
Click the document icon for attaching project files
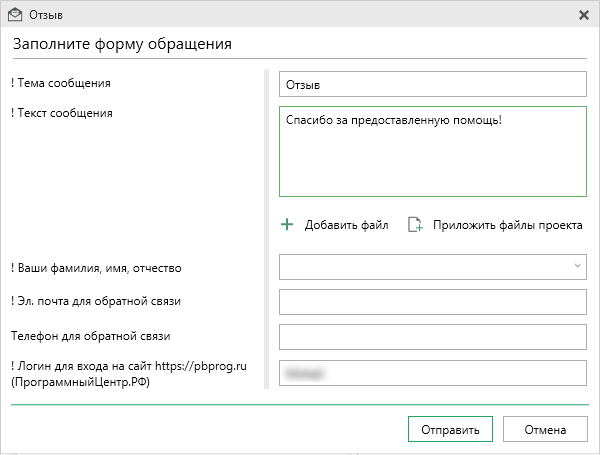point(416,225)
